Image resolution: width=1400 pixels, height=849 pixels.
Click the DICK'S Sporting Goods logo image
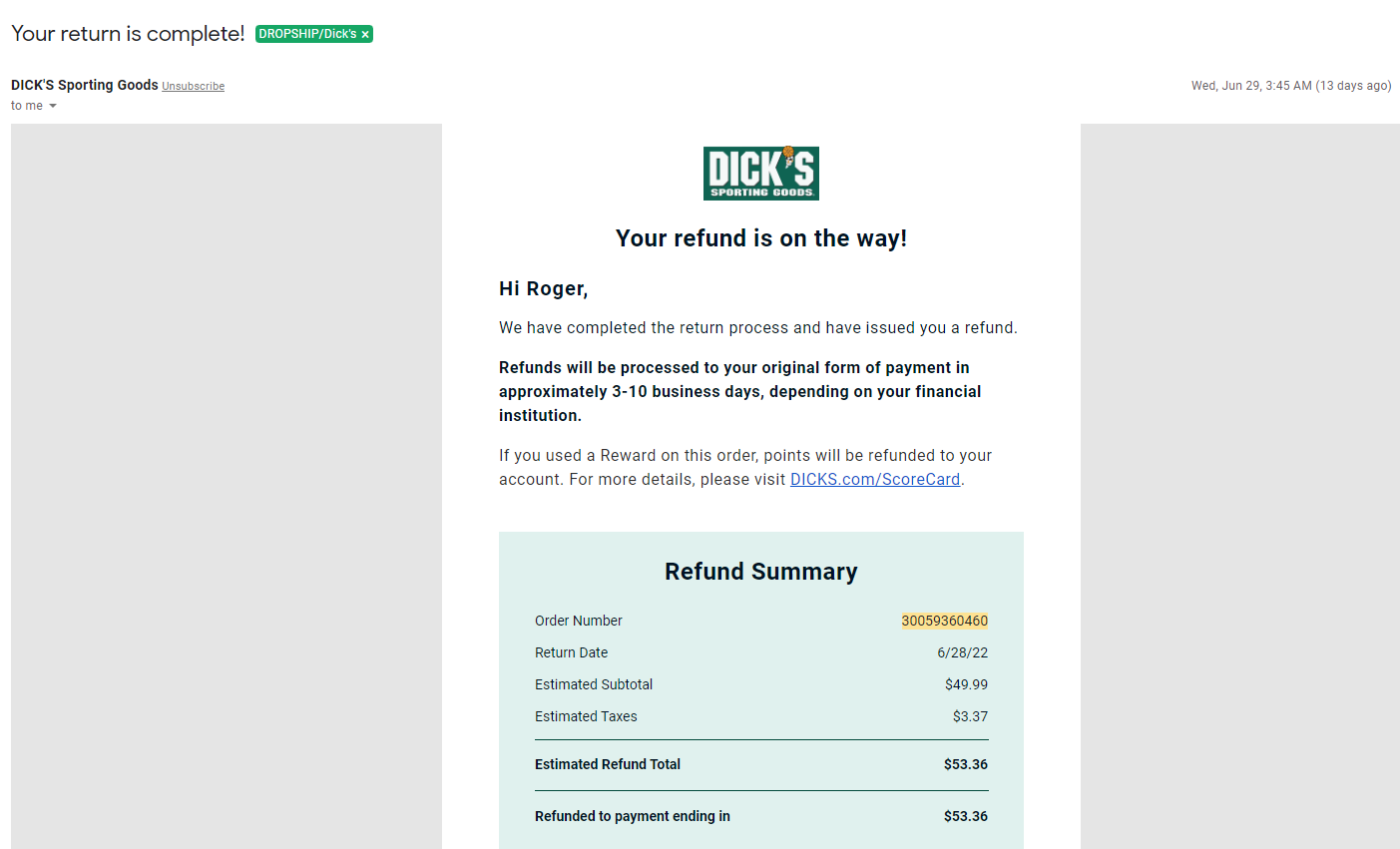[761, 173]
